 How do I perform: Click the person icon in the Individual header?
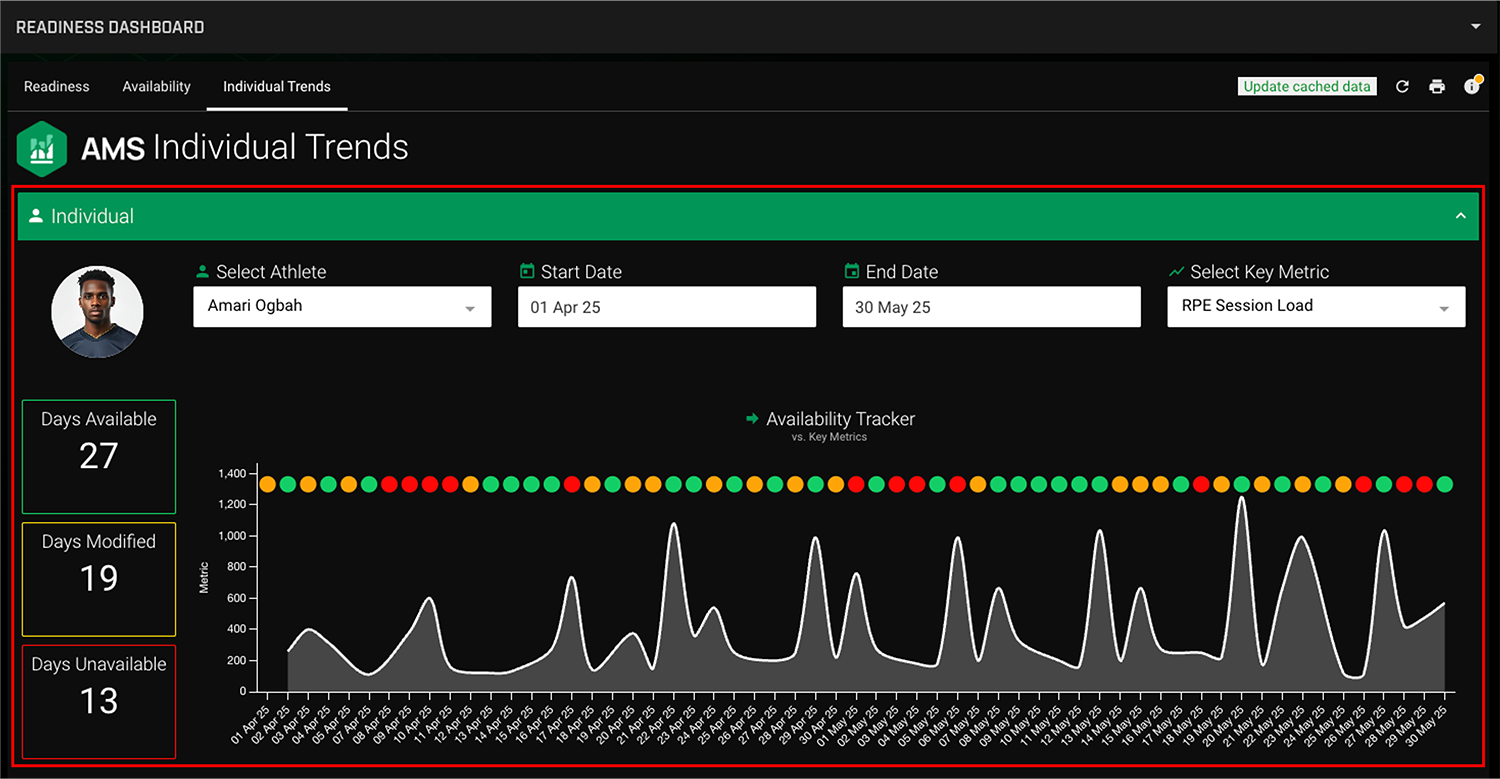point(35,215)
